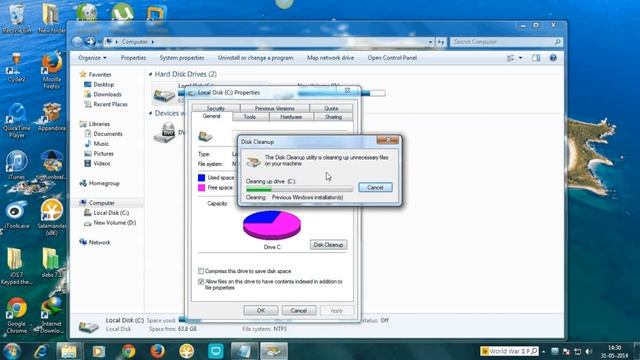Open Salamander desktop shortcut
The width and height of the screenshot is (640, 360).
coord(52,217)
